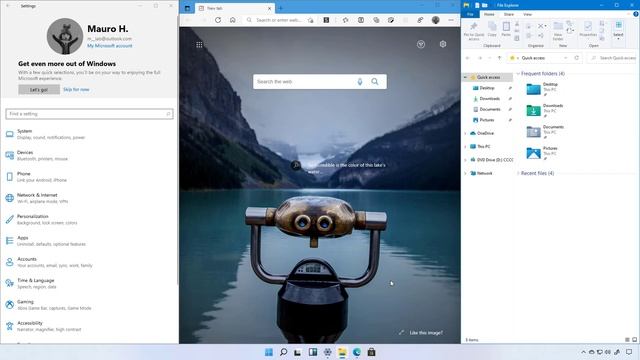
Task: Switch to the View ribbon tab
Action: pos(527,14)
